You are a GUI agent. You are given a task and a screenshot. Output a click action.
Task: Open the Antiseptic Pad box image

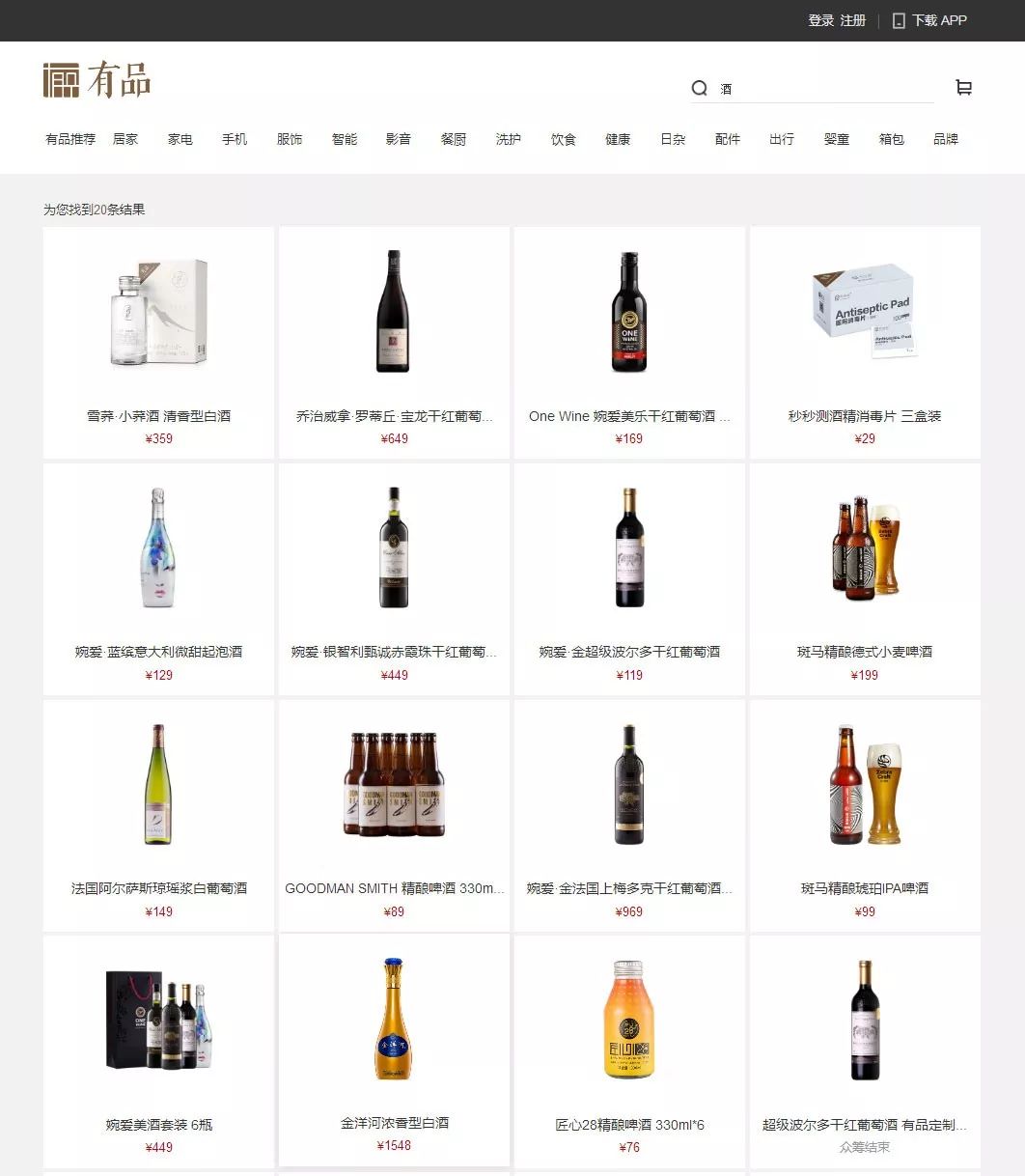(x=865, y=311)
